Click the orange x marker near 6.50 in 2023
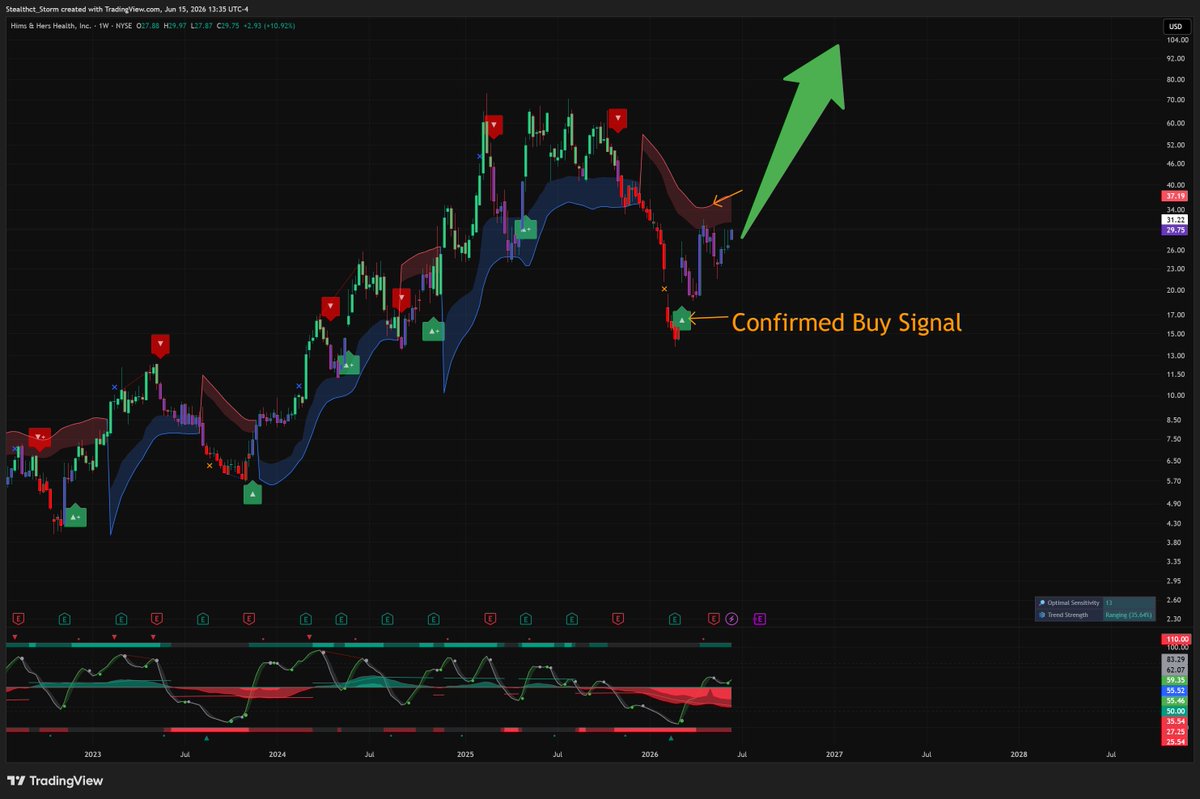The height and width of the screenshot is (799, 1200). point(209,465)
